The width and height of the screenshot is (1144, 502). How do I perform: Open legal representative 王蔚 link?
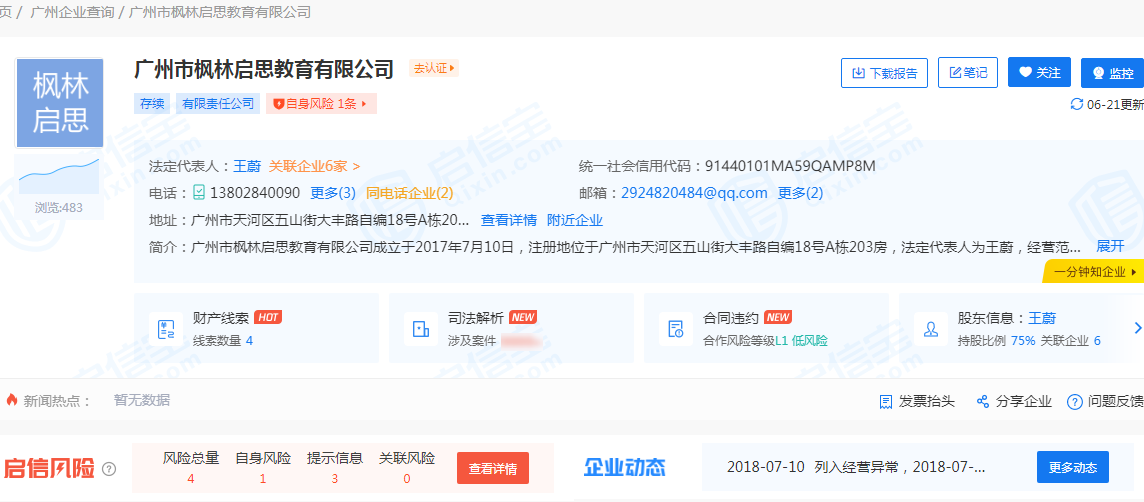[x=247, y=166]
